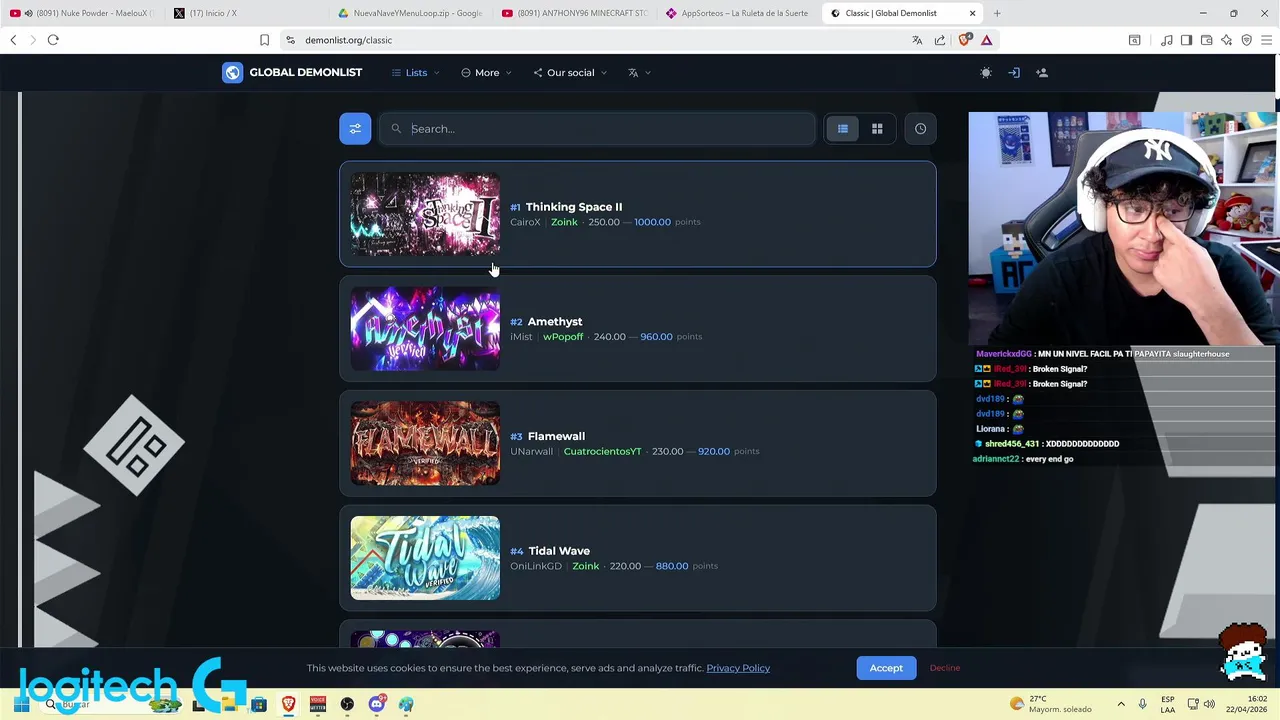
Task: Open Thinking Space II thumbnail
Action: pos(425,214)
